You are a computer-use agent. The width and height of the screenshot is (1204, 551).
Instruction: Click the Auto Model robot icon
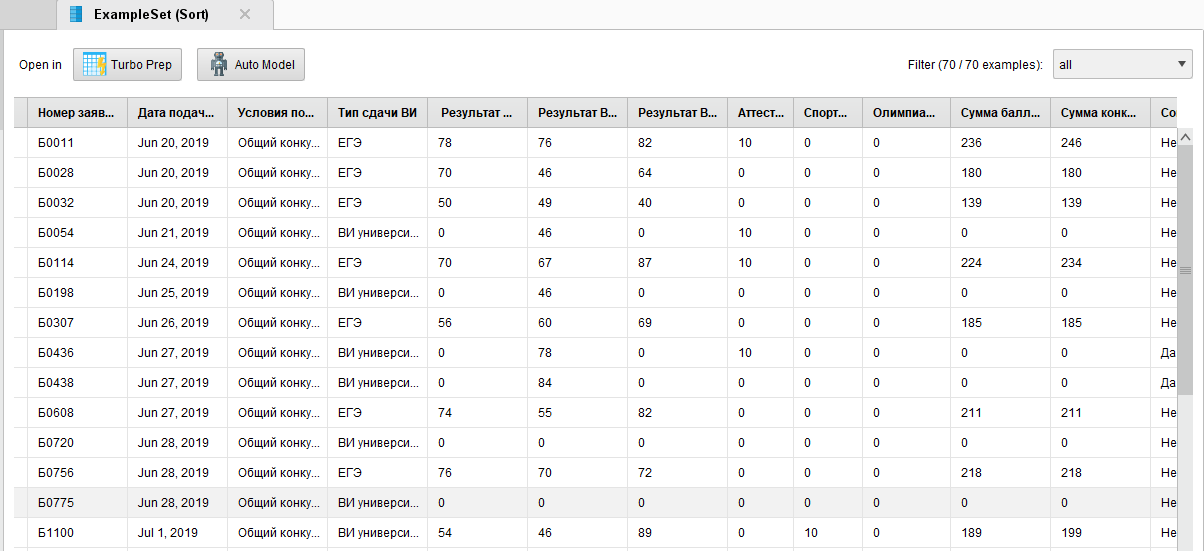click(219, 65)
